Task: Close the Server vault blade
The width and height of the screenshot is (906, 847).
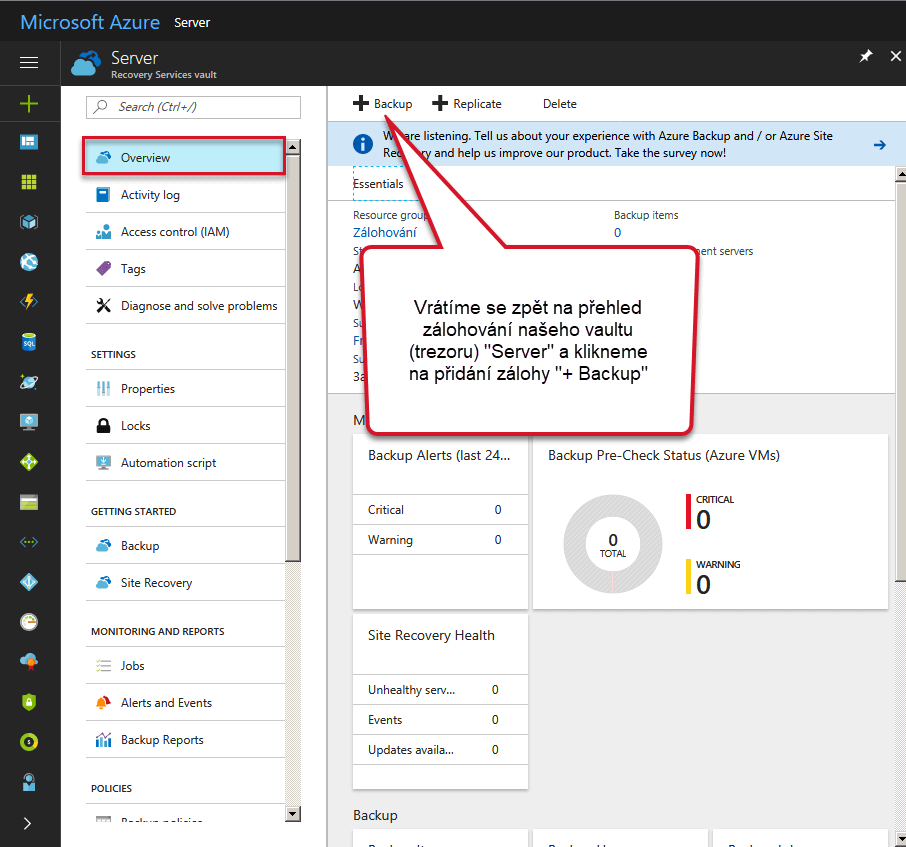Action: point(896,56)
